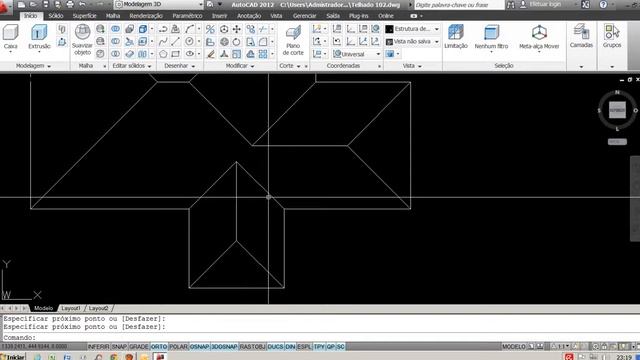Expand the Modelagem panel
The width and height of the screenshot is (640, 360).
[x=33, y=66]
